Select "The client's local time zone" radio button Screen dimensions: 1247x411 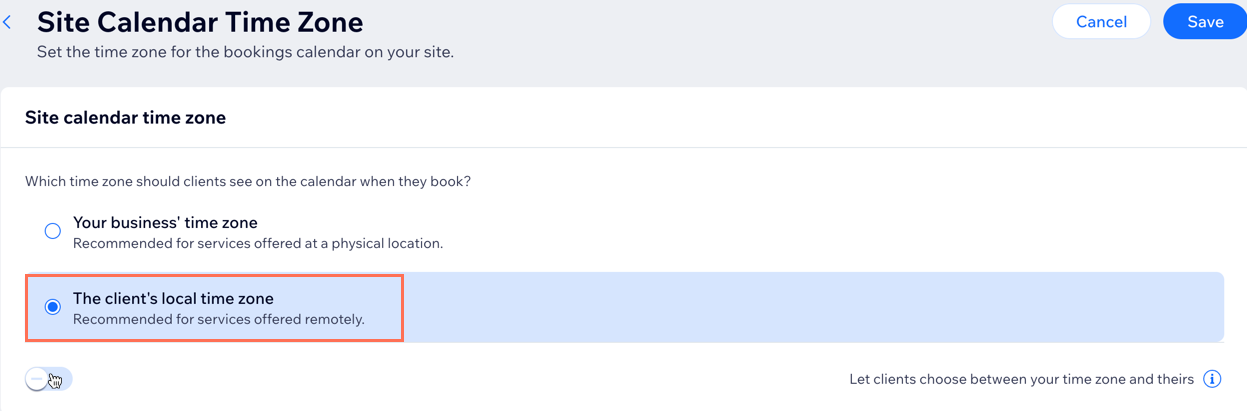tap(53, 307)
